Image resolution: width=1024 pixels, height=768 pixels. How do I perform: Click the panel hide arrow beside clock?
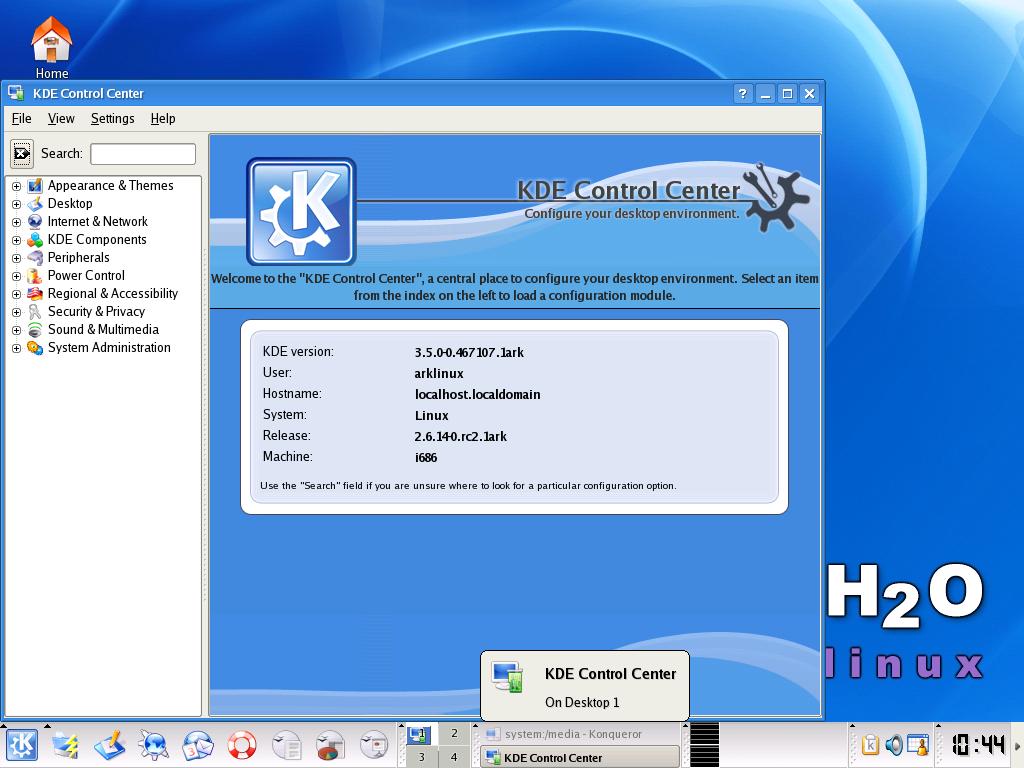[1017, 744]
